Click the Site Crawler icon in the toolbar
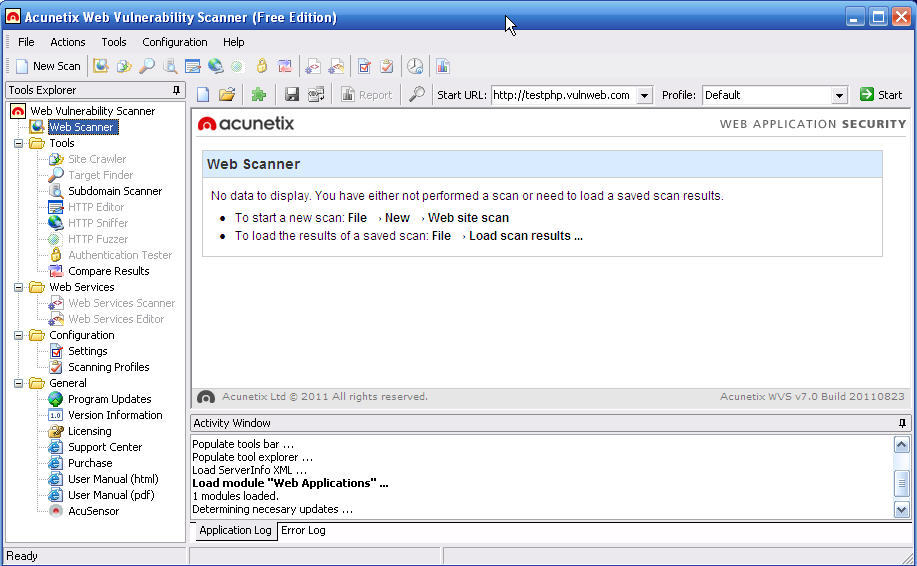Image resolution: width=917 pixels, height=566 pixels. [124, 66]
